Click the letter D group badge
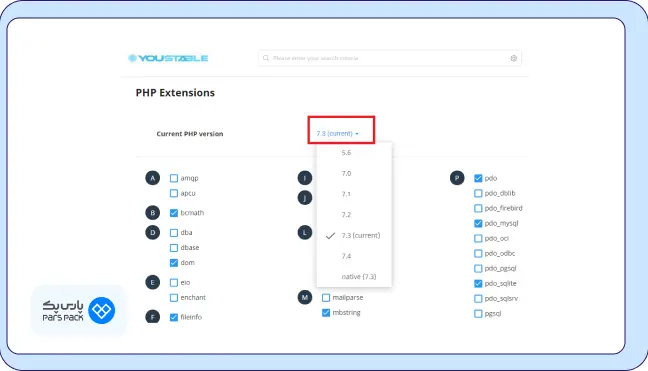Image resolution: width=648 pixels, height=371 pixels. (152, 233)
